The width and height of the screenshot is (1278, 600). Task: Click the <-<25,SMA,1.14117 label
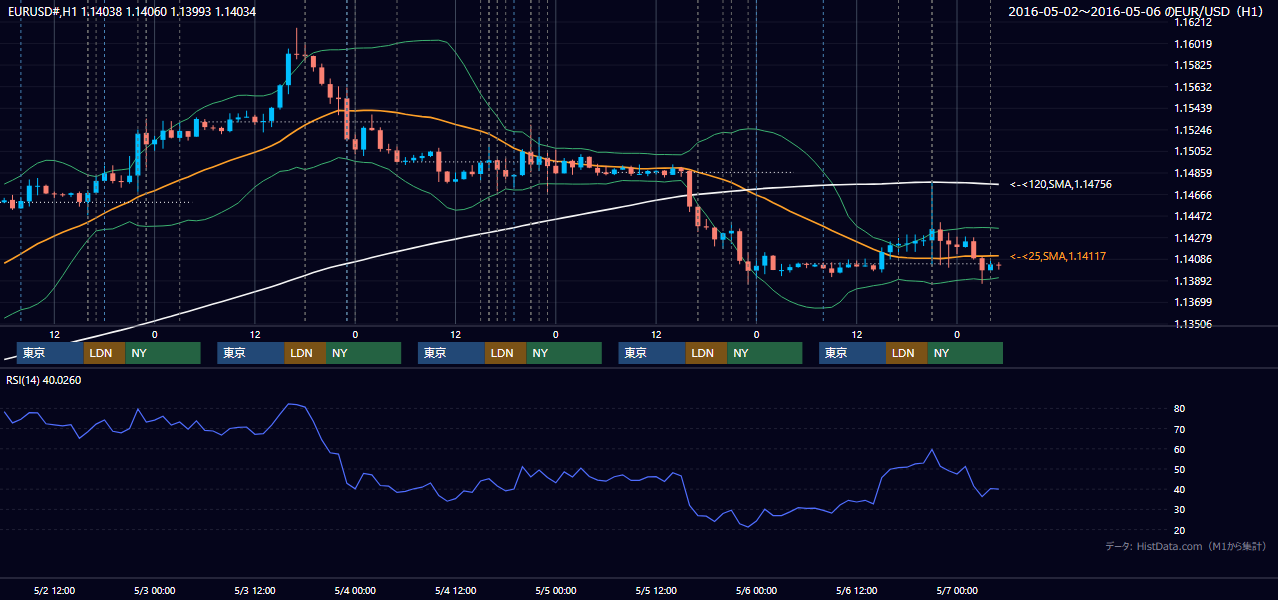1058,257
